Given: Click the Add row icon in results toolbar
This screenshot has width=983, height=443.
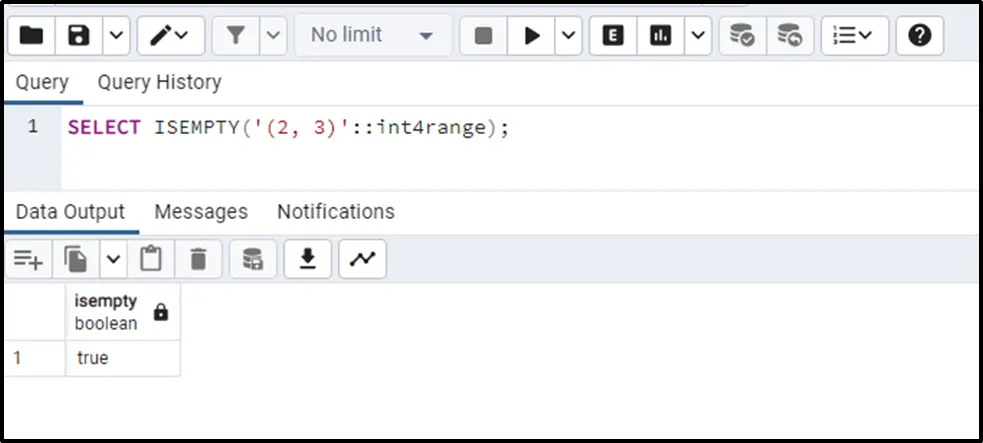Looking at the screenshot, I should [28, 260].
